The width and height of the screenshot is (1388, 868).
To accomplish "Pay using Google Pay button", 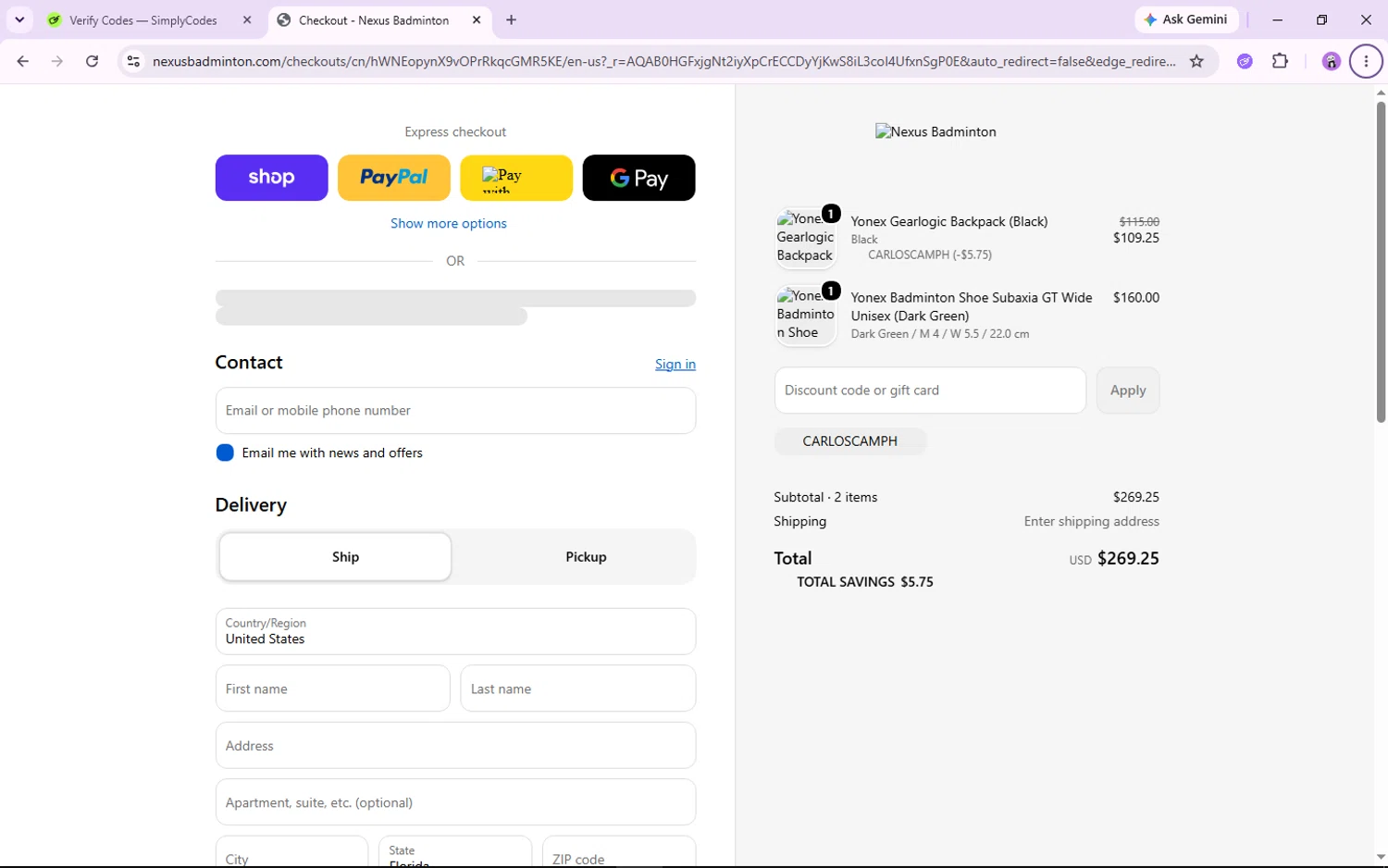I will point(638,178).
